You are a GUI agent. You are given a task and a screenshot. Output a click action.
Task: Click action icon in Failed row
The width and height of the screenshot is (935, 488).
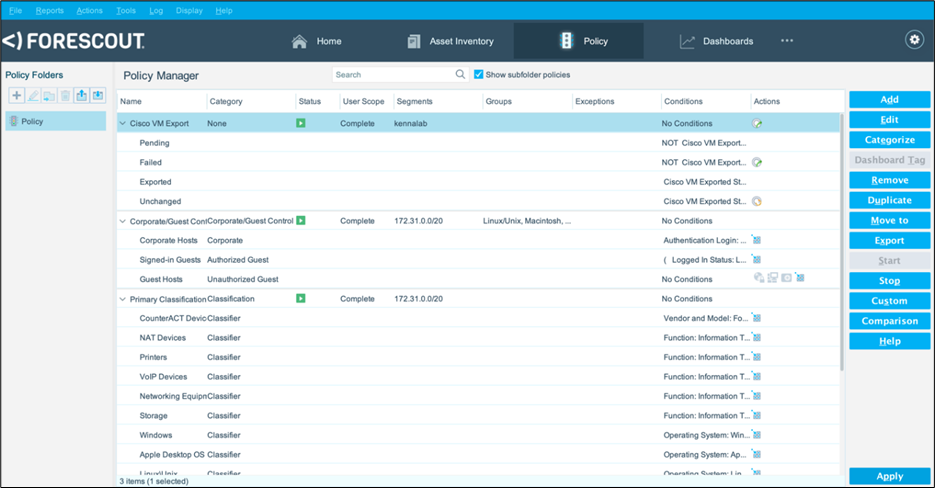click(757, 162)
